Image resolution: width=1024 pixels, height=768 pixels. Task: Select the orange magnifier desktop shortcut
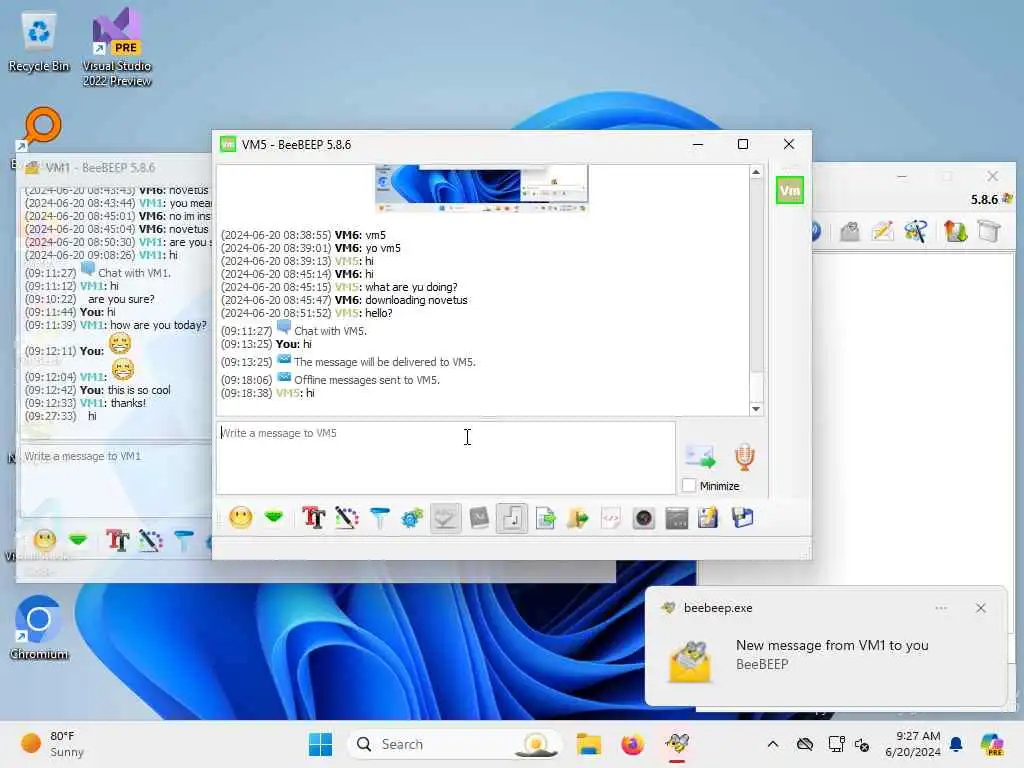(x=41, y=129)
